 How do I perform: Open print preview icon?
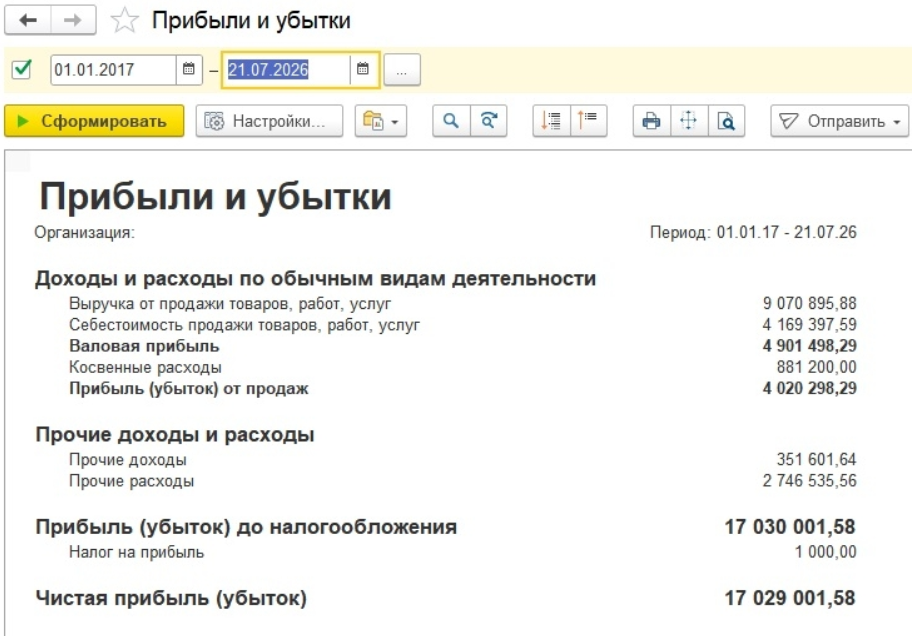coord(726,121)
